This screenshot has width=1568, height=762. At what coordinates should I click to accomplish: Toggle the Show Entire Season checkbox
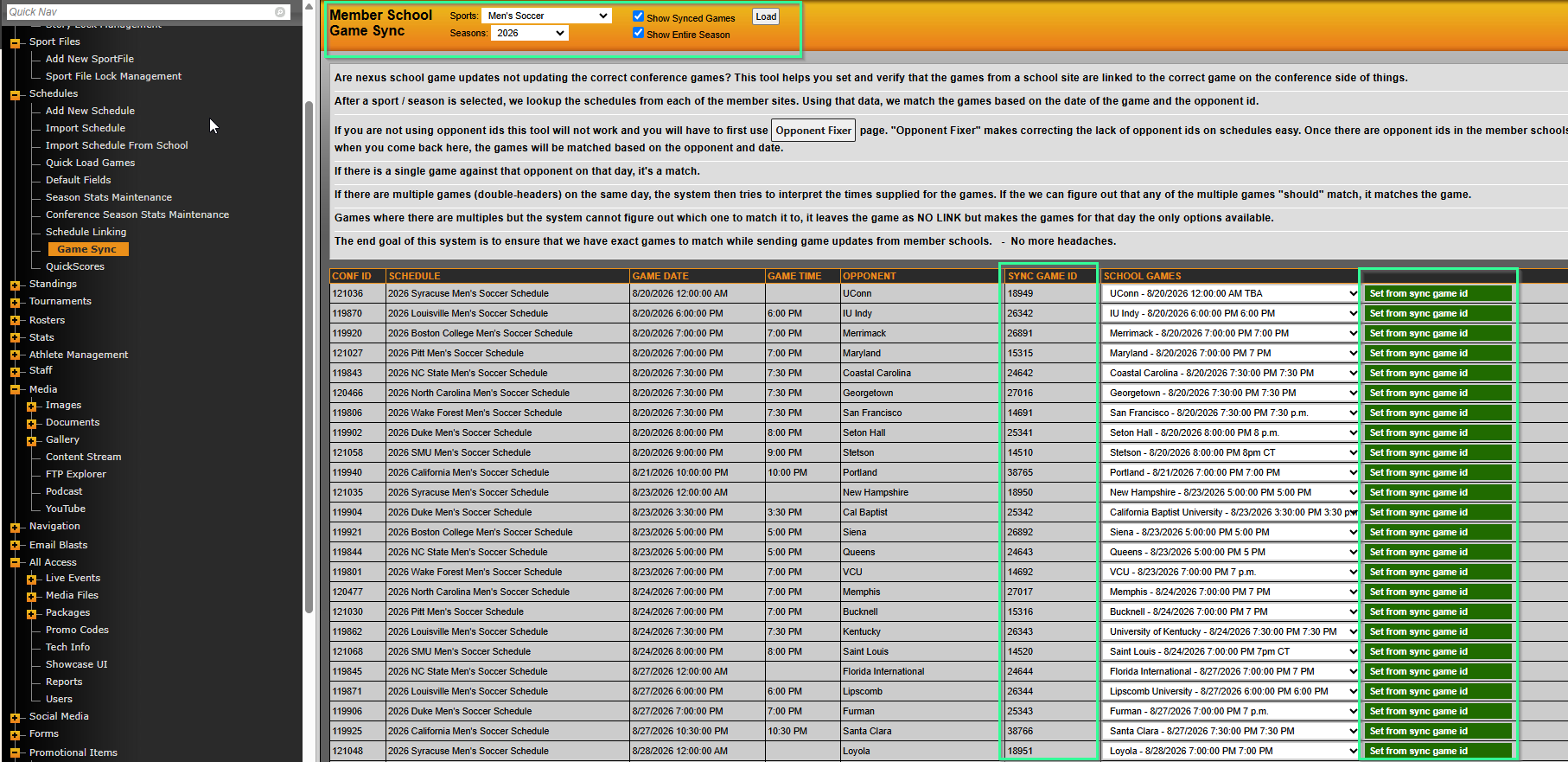click(638, 33)
